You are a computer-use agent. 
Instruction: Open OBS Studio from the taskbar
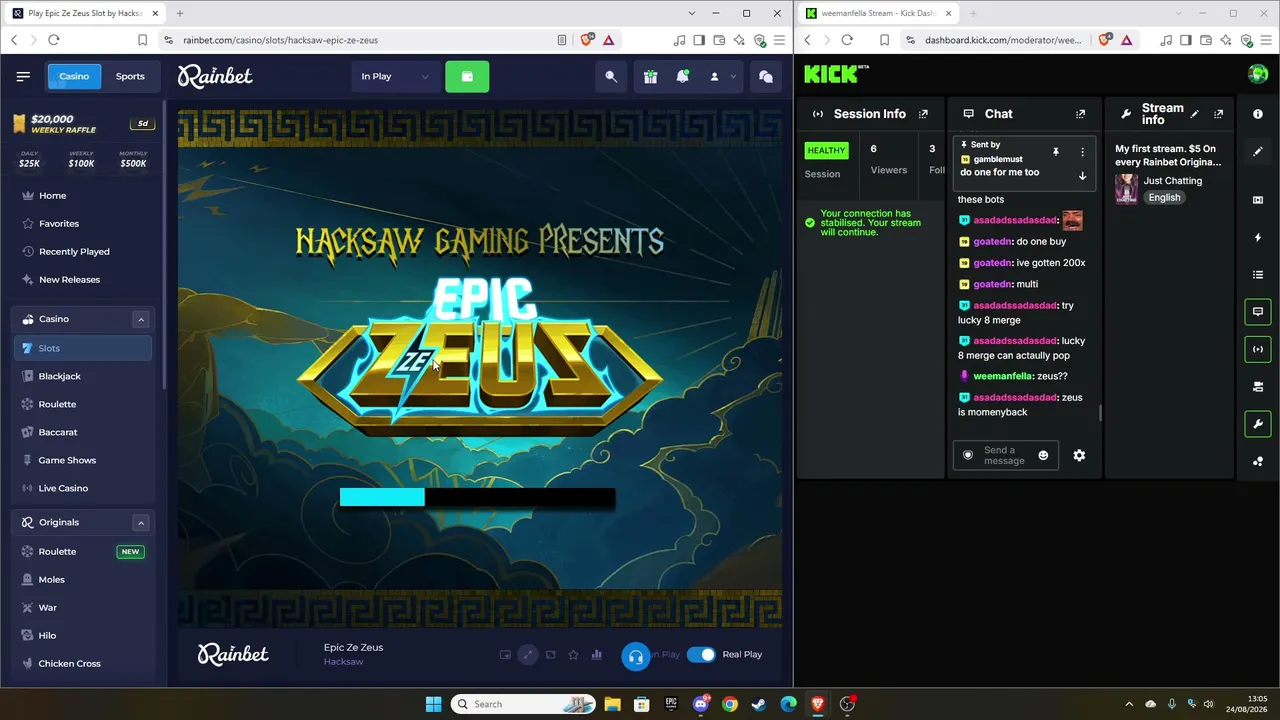[x=847, y=704]
